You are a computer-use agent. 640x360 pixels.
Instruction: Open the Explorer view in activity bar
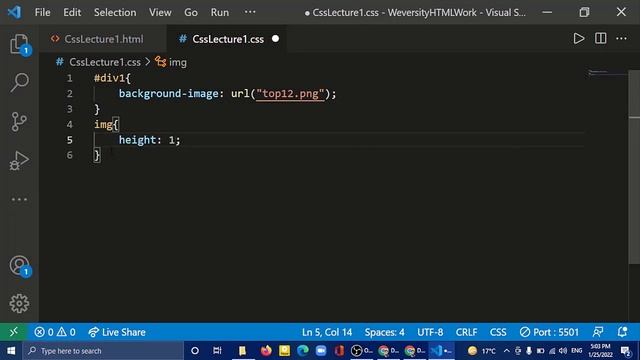(19, 44)
